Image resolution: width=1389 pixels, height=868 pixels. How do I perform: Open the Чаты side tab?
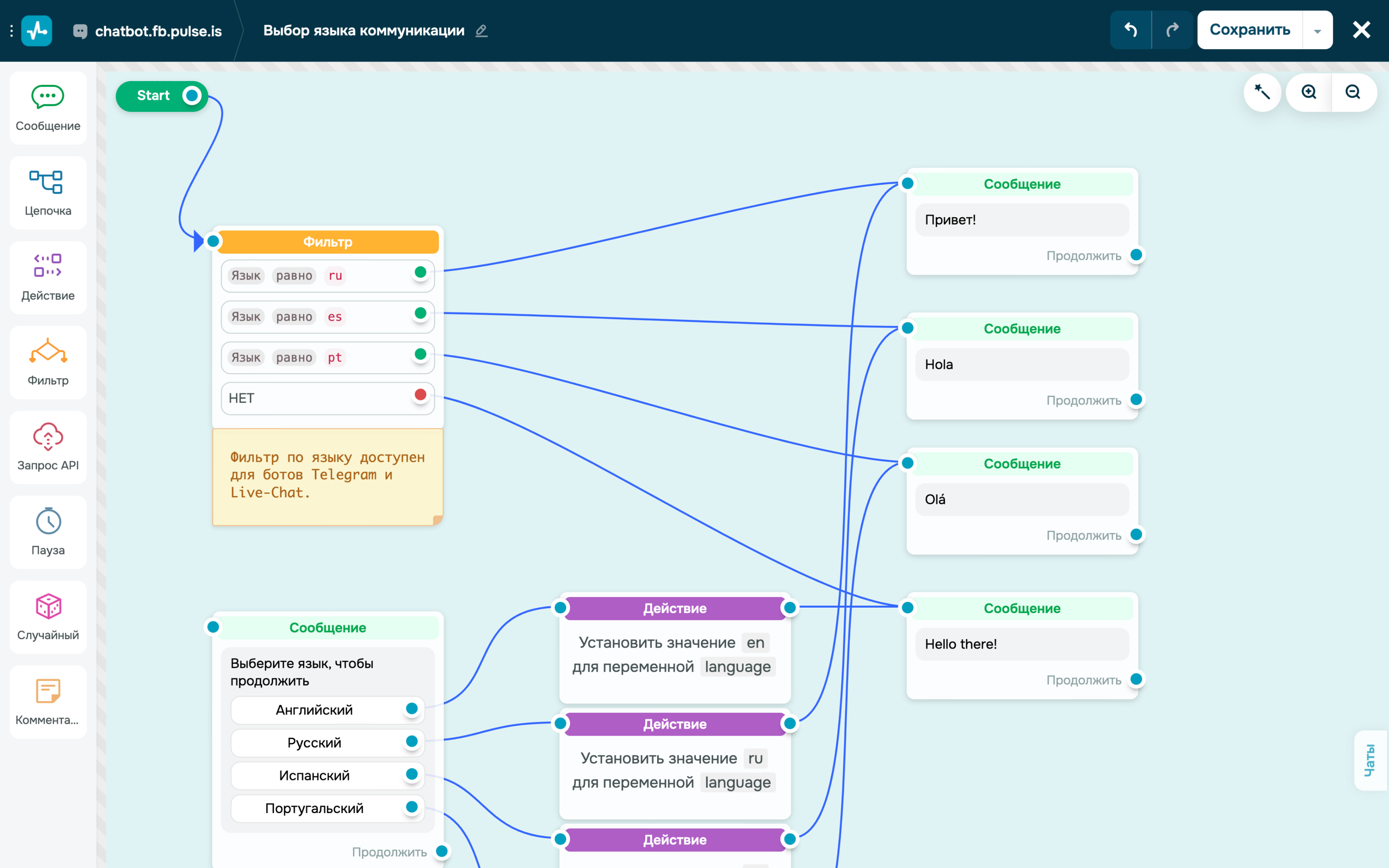pos(1371,761)
